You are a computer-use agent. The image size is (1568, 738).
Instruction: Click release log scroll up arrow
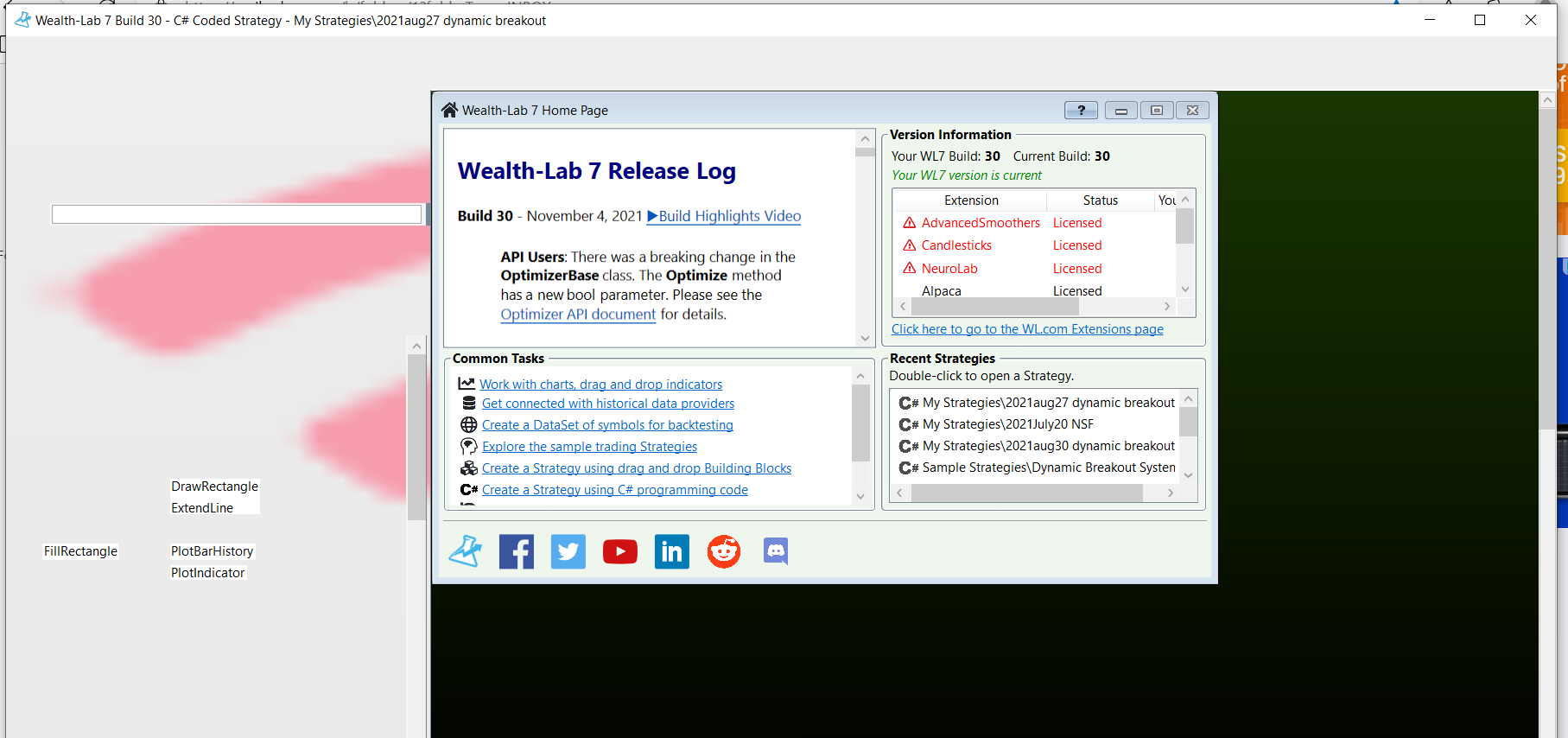[x=865, y=138]
